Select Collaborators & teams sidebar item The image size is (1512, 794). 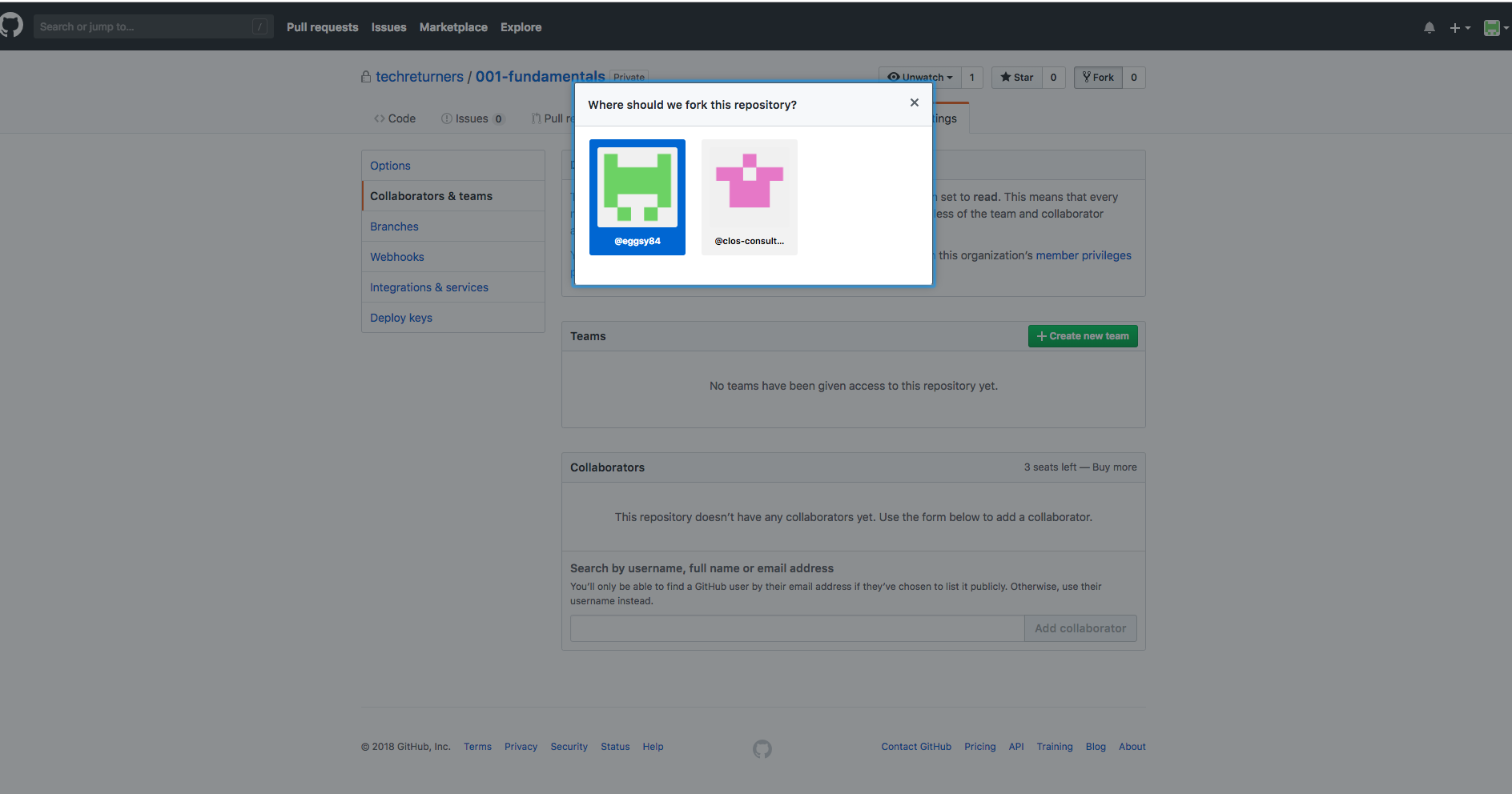[453, 196]
